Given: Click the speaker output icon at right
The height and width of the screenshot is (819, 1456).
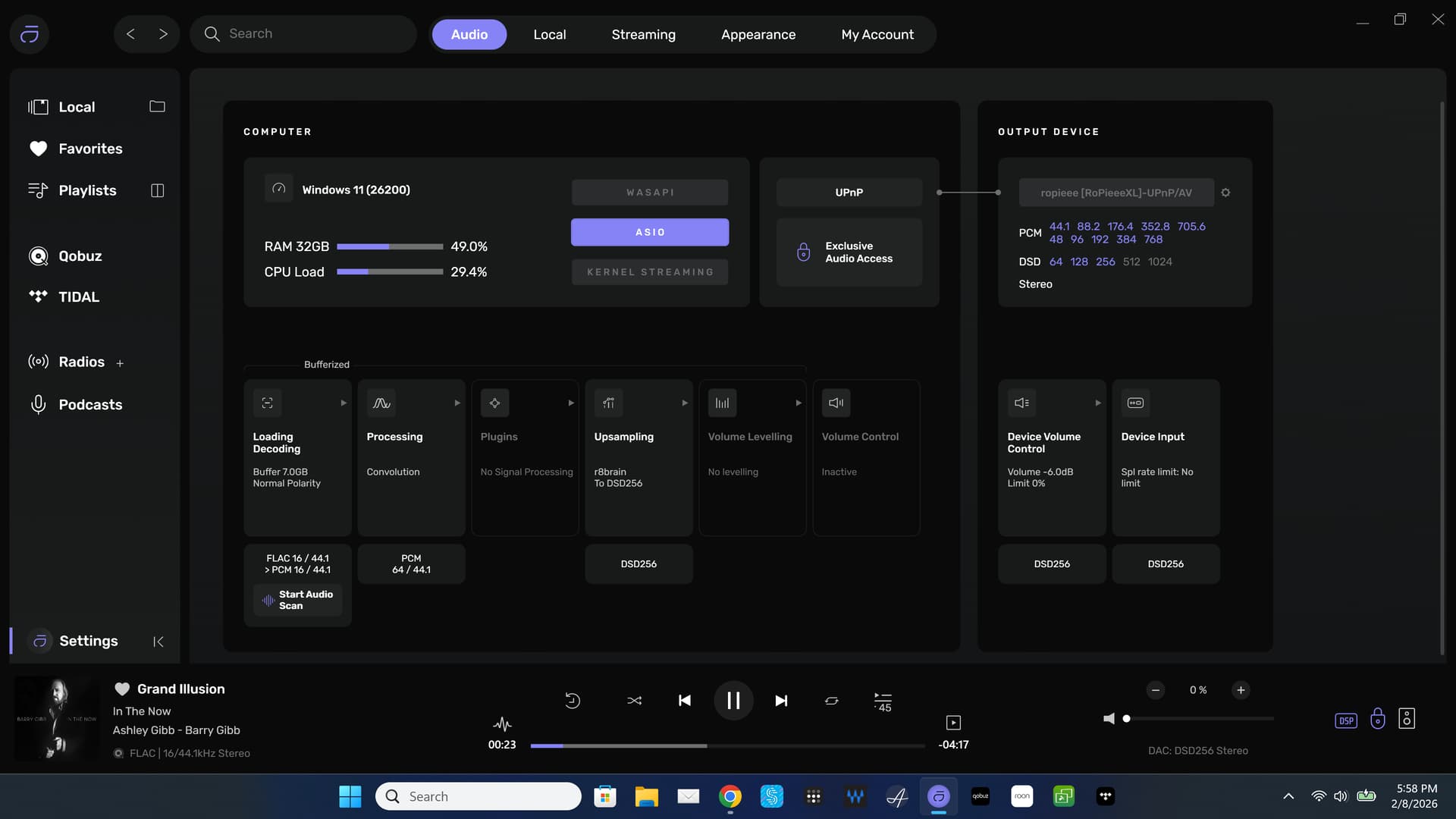Looking at the screenshot, I should (x=1407, y=719).
